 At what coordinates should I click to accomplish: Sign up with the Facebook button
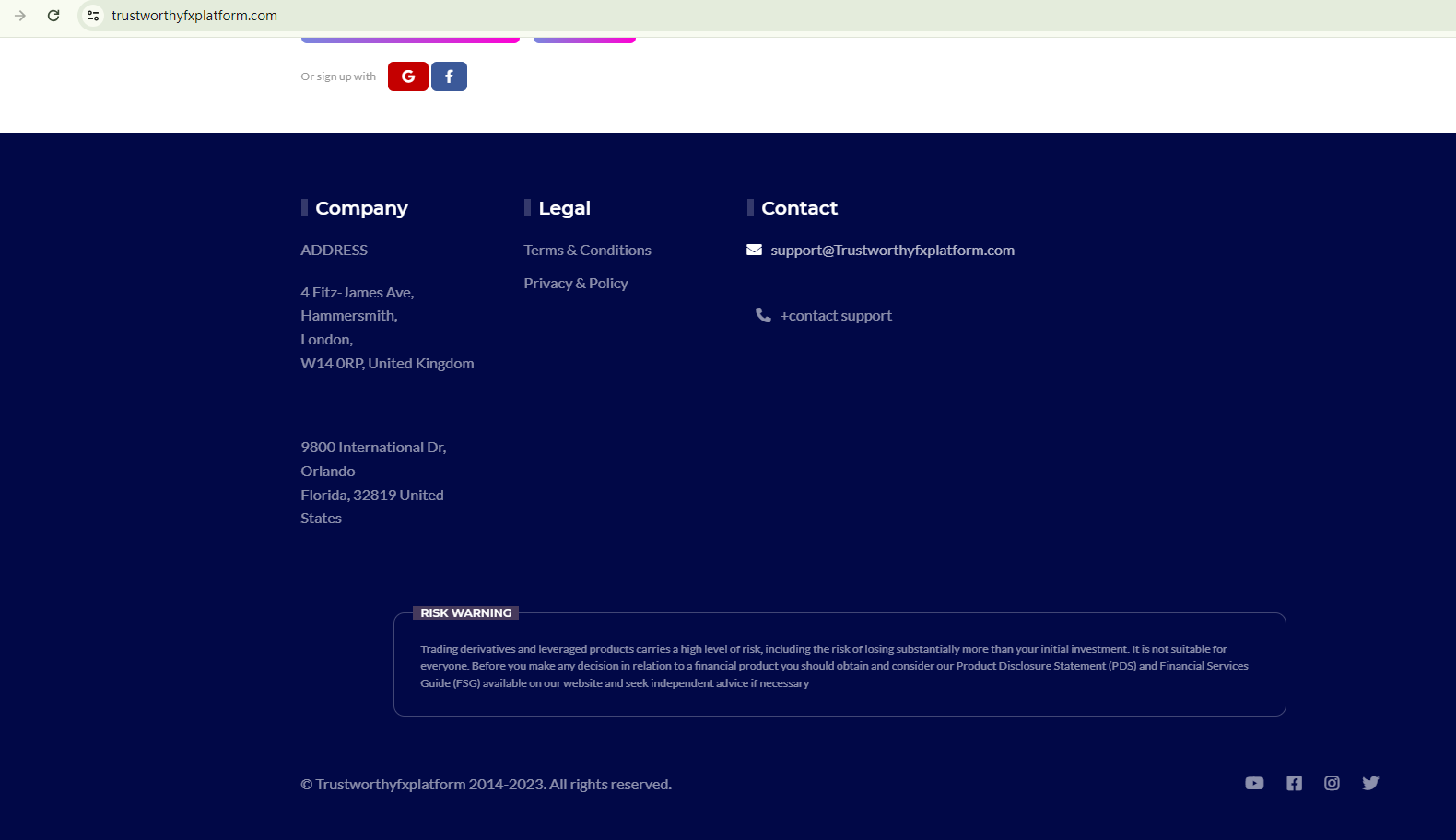click(449, 76)
